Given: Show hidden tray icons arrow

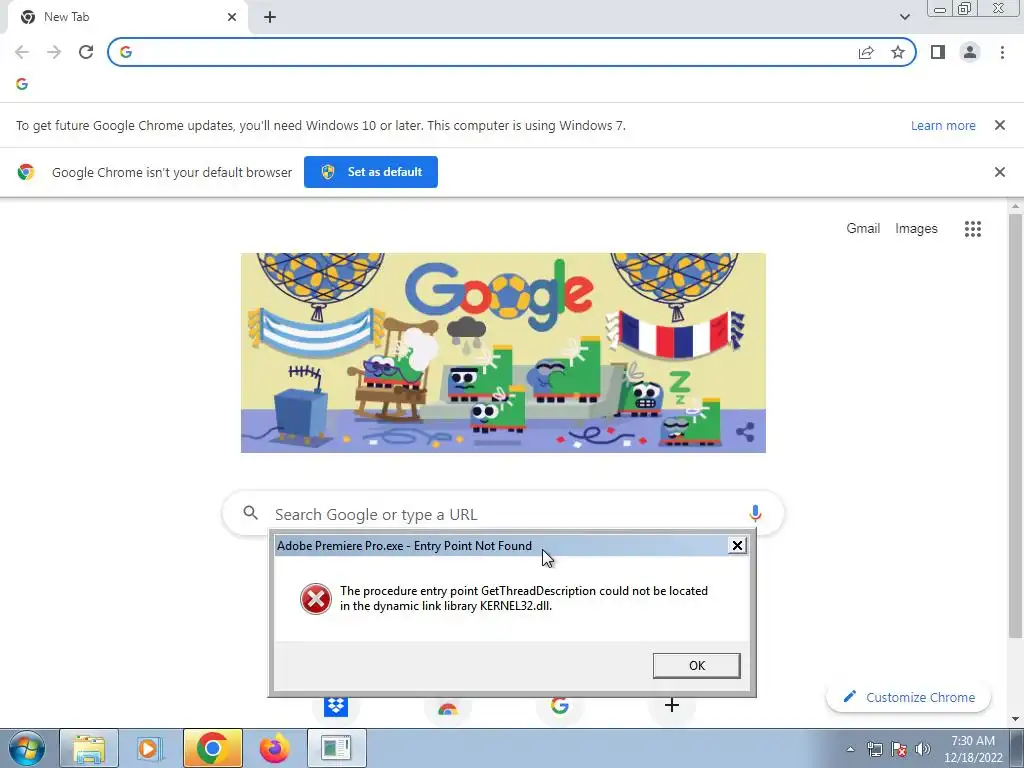Looking at the screenshot, I should [850, 749].
